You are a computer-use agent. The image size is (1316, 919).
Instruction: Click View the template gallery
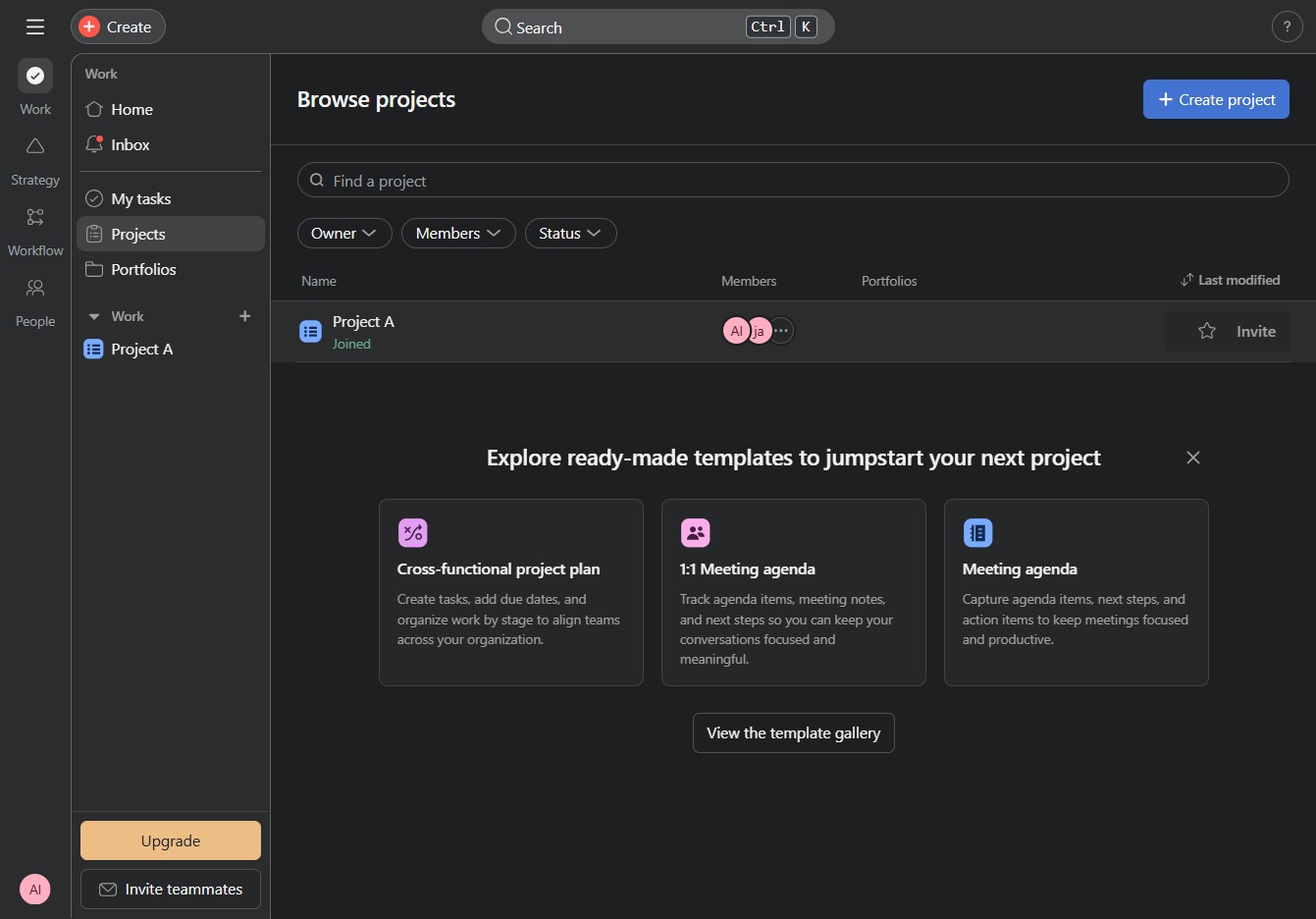pos(794,732)
